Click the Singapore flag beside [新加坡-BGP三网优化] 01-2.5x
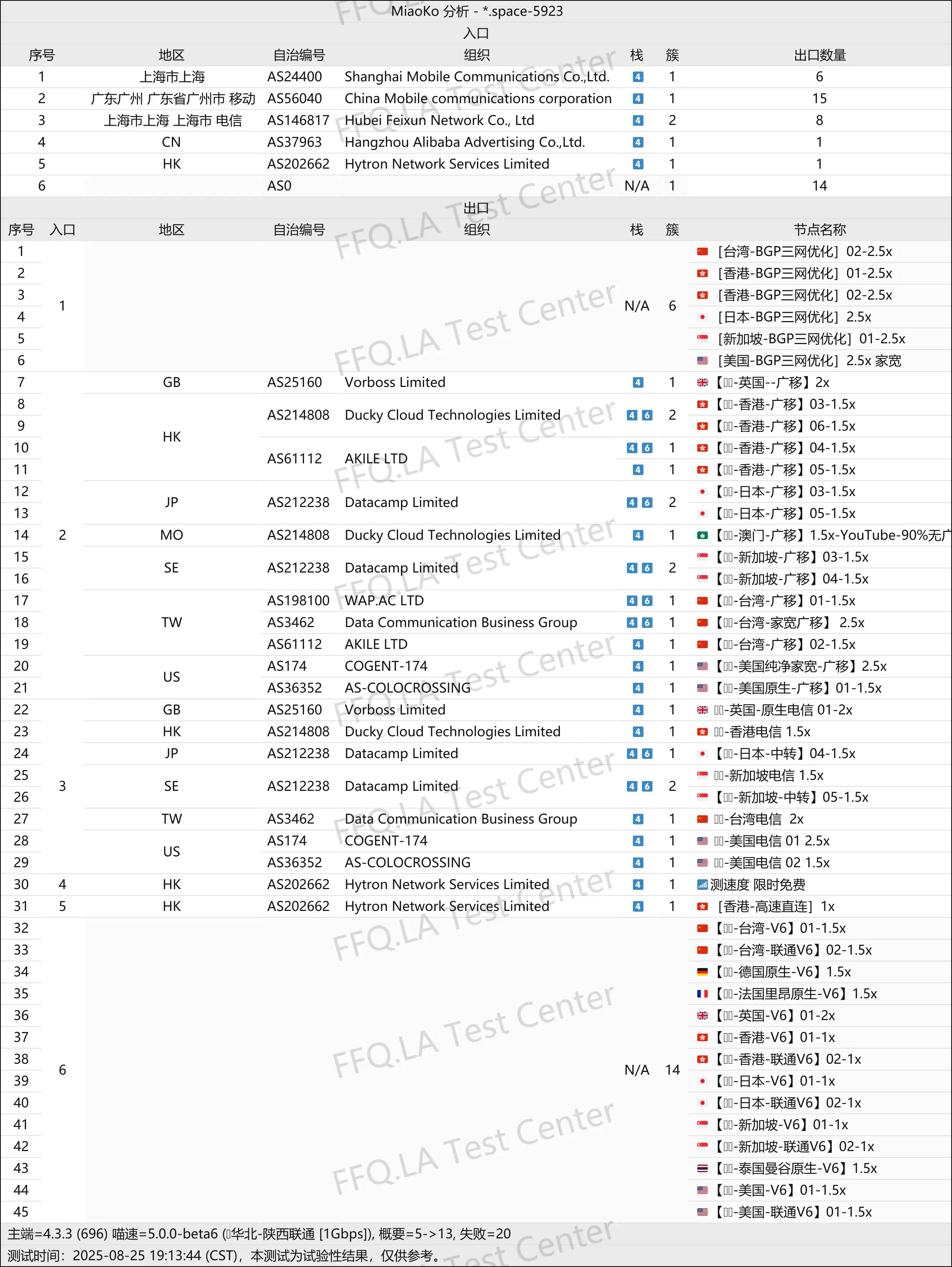 703,338
